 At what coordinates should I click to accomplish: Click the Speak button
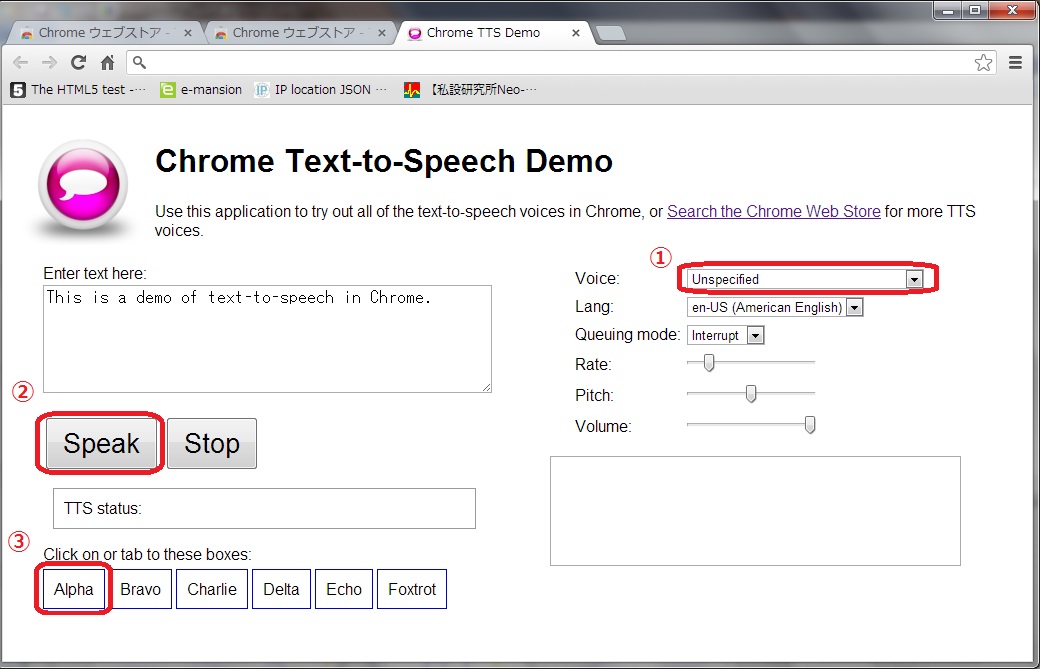click(x=101, y=444)
